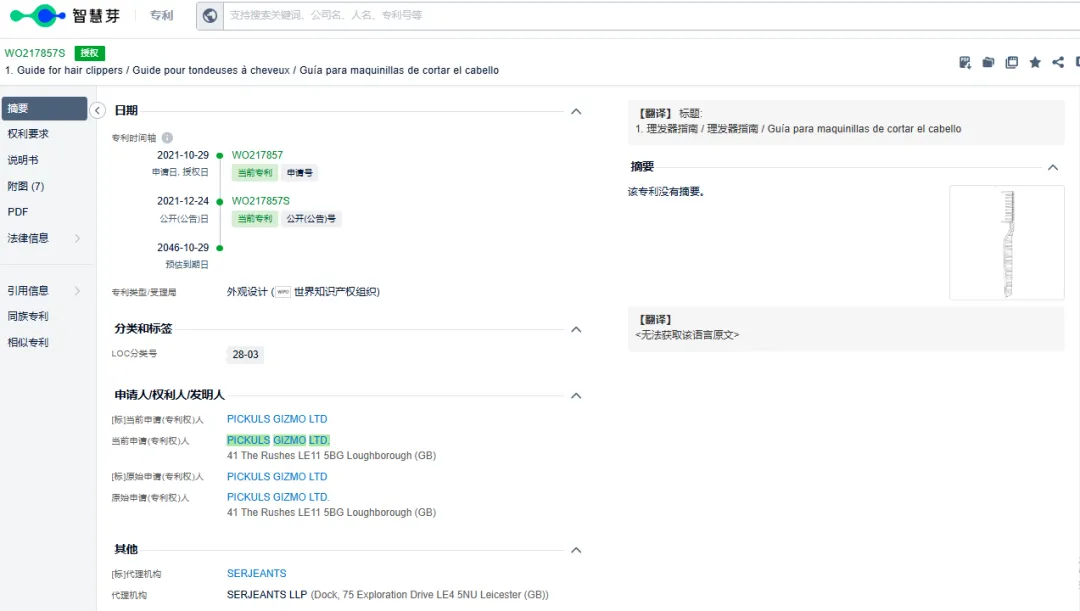Viewport: 1080px width, 611px height.
Task: Click the save-note icon in top toolbar
Action: pyautogui.click(x=965, y=63)
